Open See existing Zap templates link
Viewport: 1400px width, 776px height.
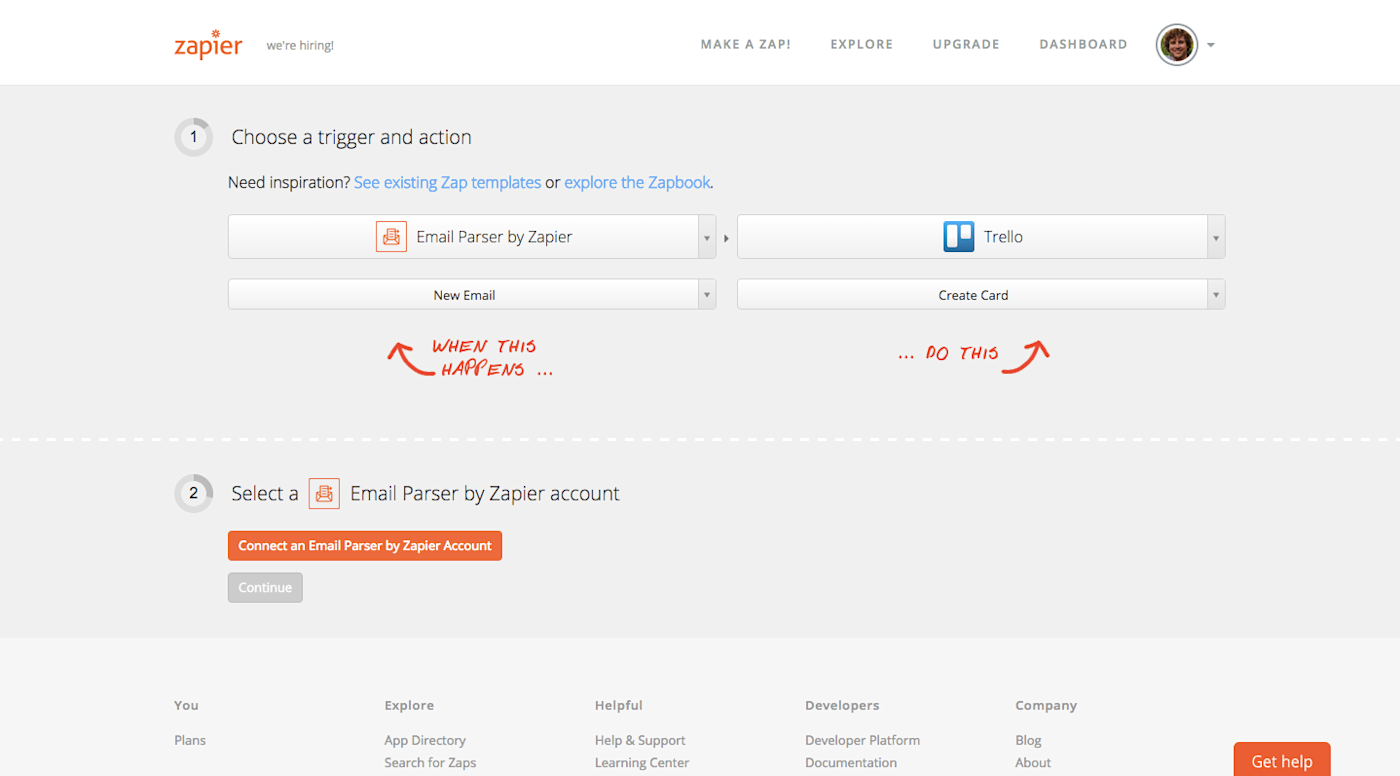447,183
